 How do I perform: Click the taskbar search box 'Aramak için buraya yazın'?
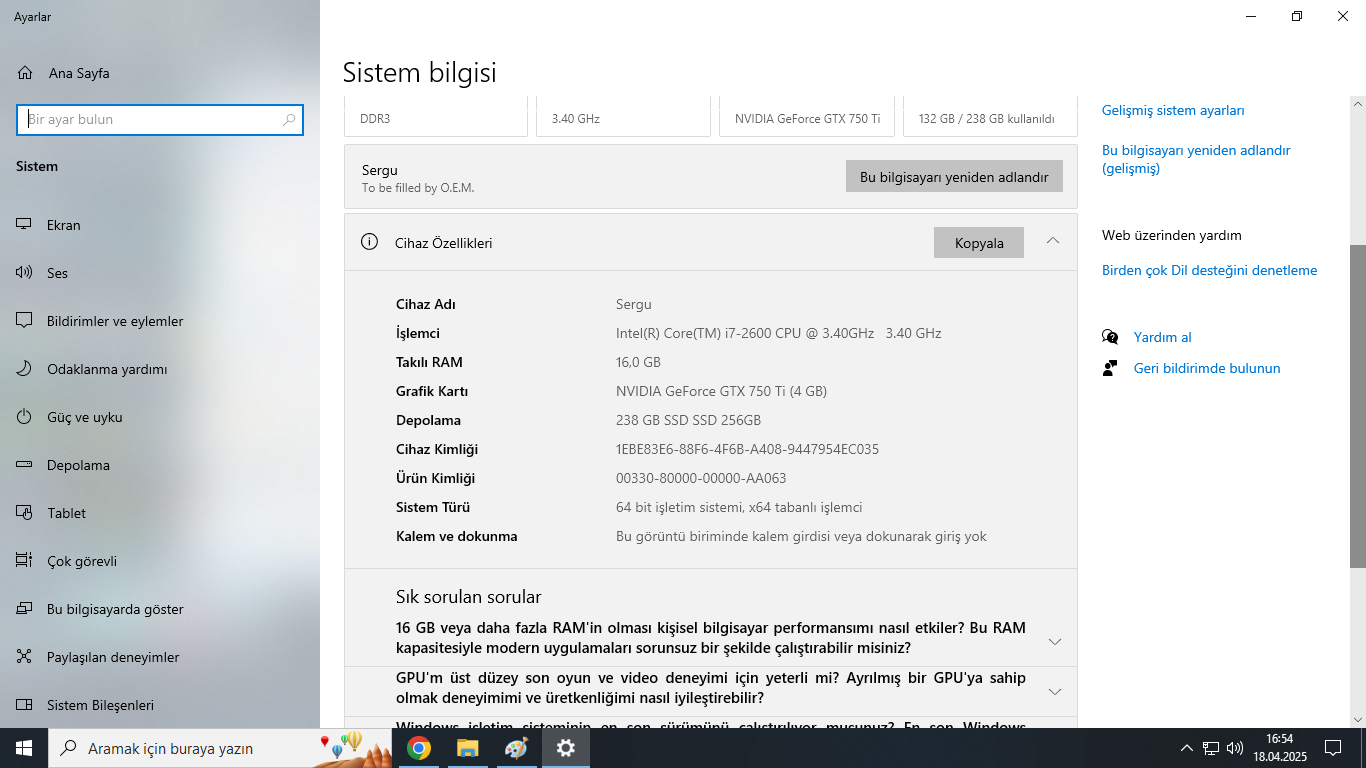pos(220,748)
